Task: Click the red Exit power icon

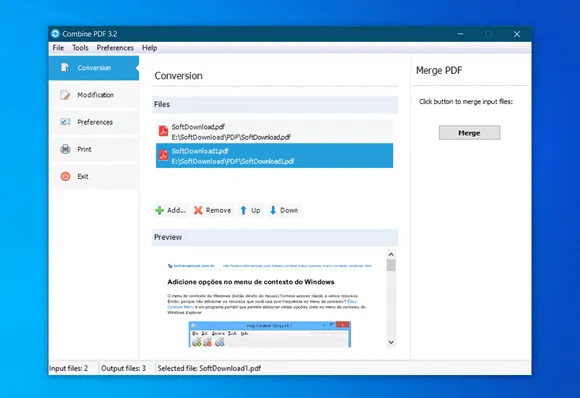Action: tap(65, 176)
